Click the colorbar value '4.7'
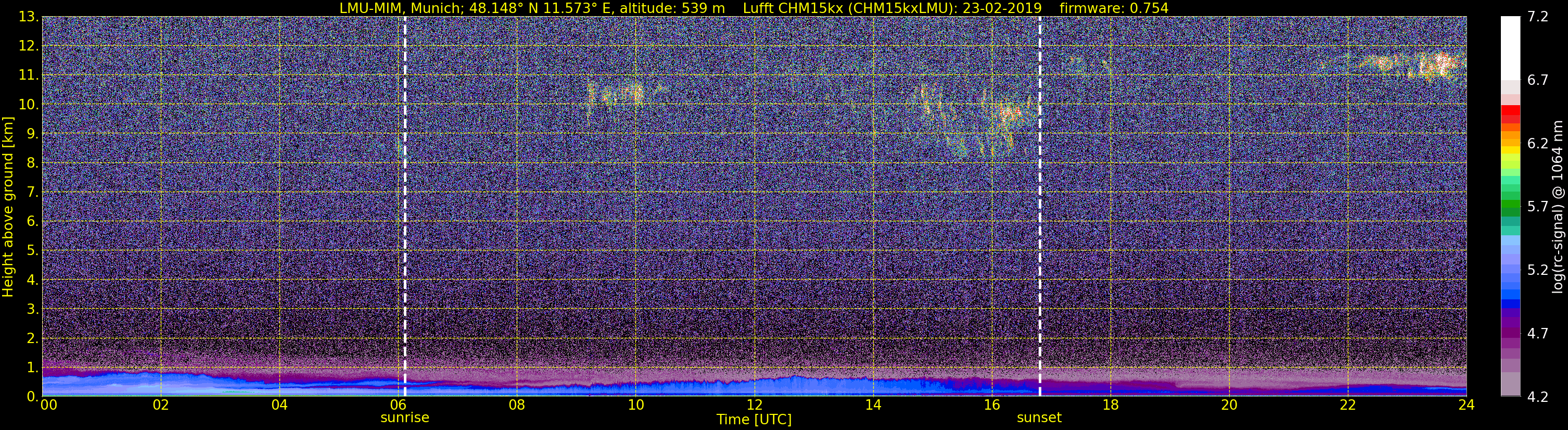 1538,334
